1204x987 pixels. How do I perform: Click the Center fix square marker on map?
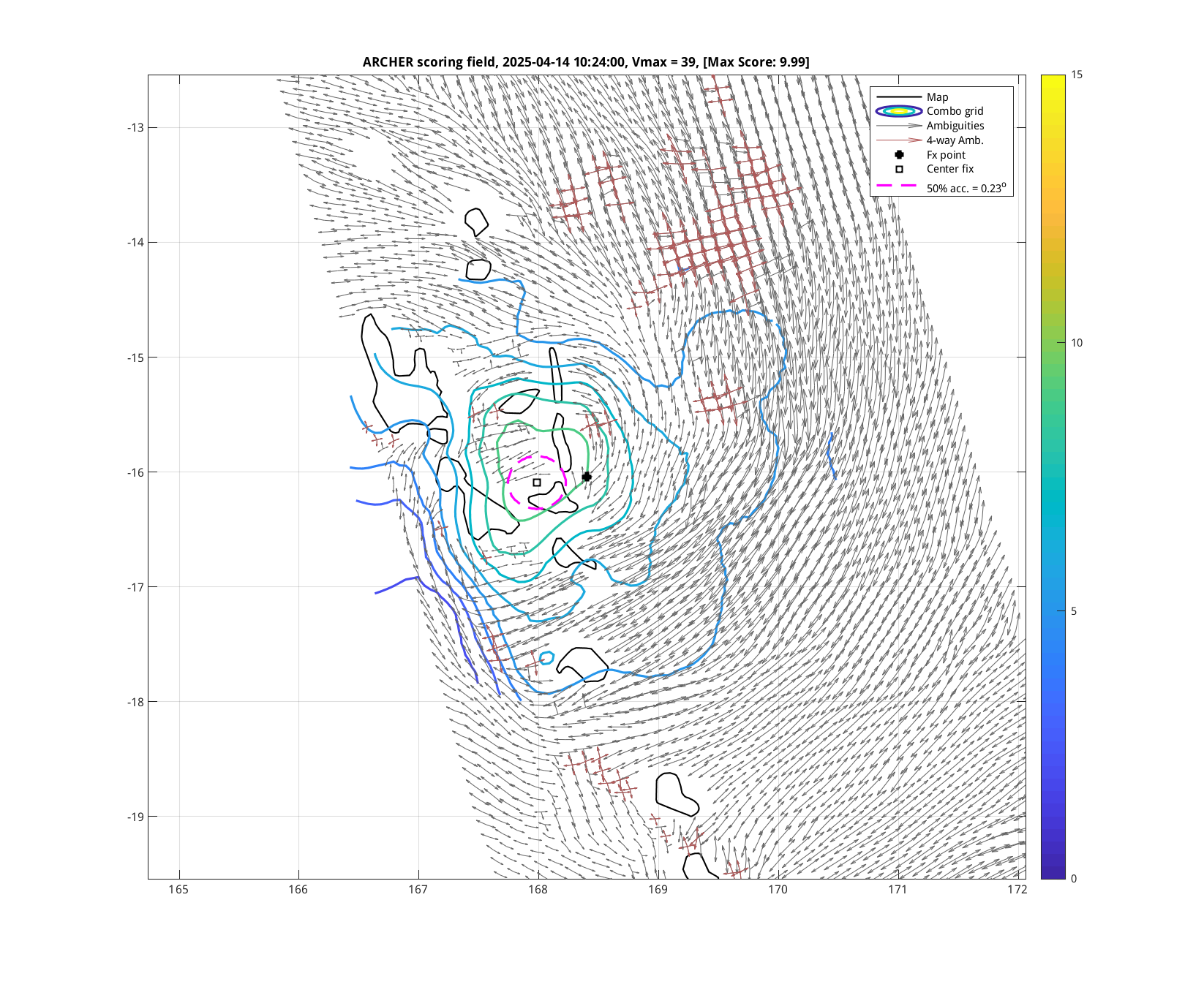point(537,483)
